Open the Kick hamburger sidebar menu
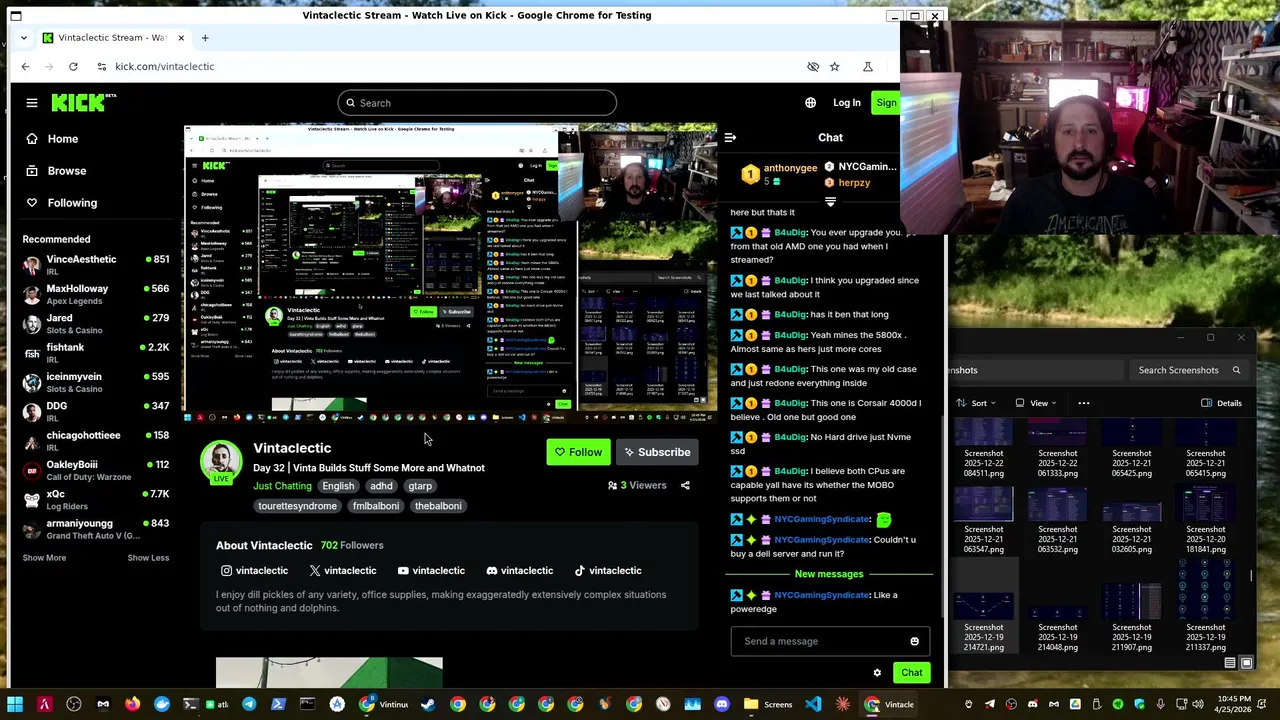 coord(32,103)
